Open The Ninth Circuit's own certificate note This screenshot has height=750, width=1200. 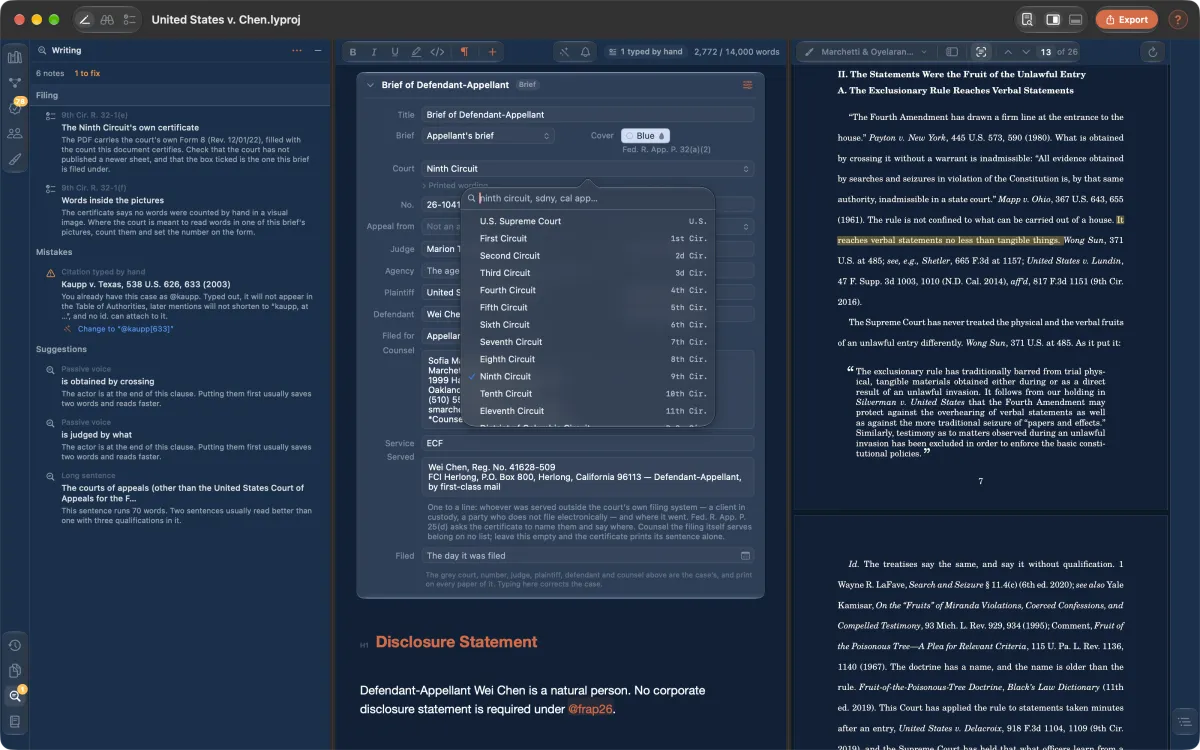point(180,141)
